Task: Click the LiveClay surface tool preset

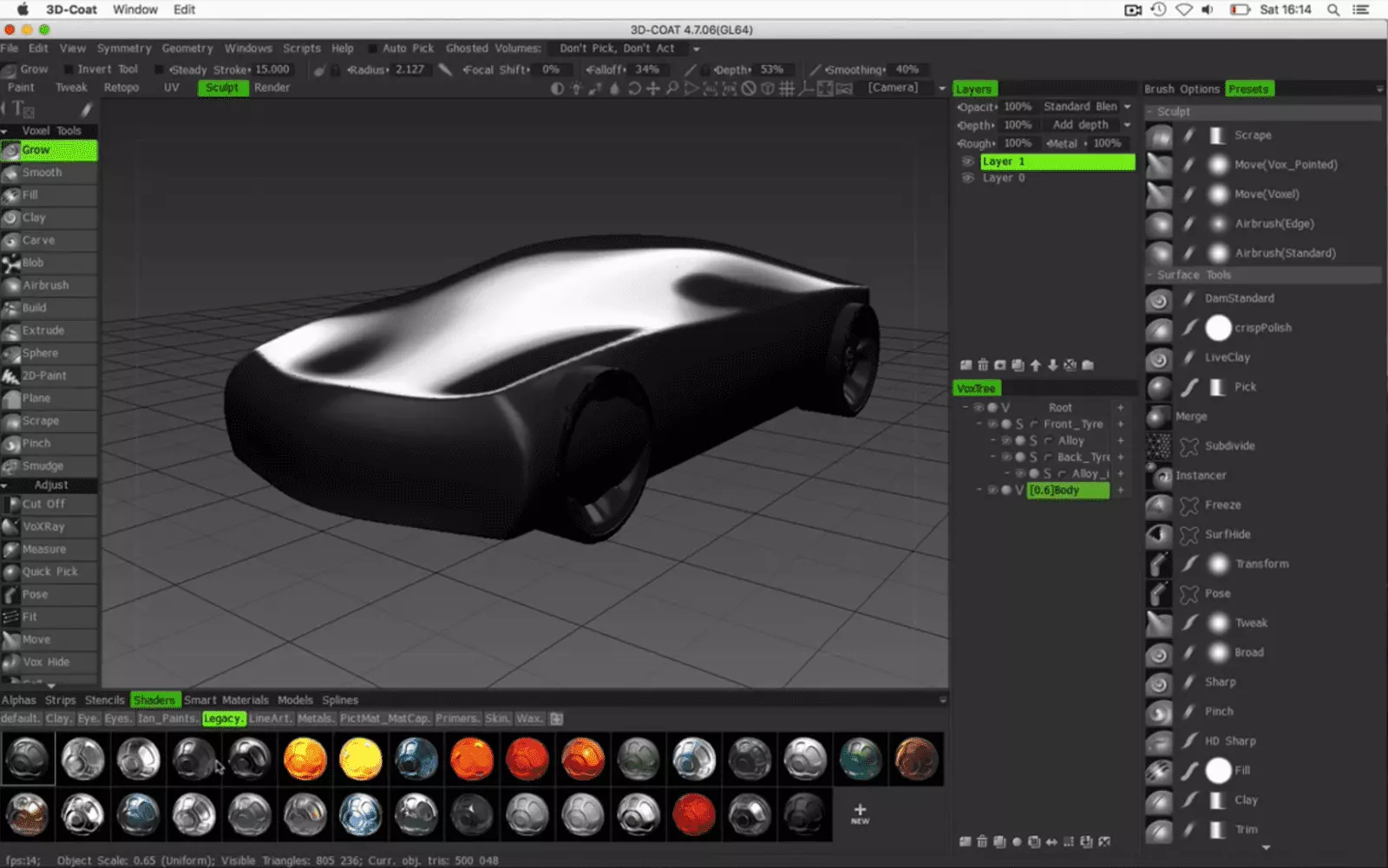Action: tap(1227, 357)
